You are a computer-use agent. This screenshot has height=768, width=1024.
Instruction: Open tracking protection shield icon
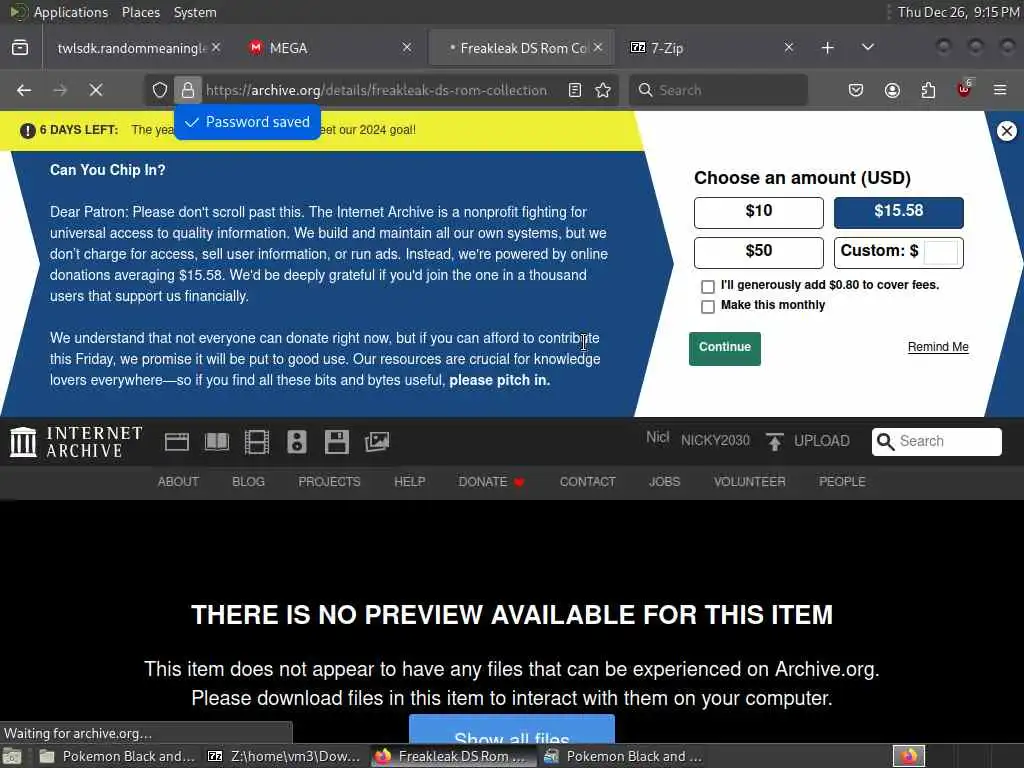pos(160,90)
